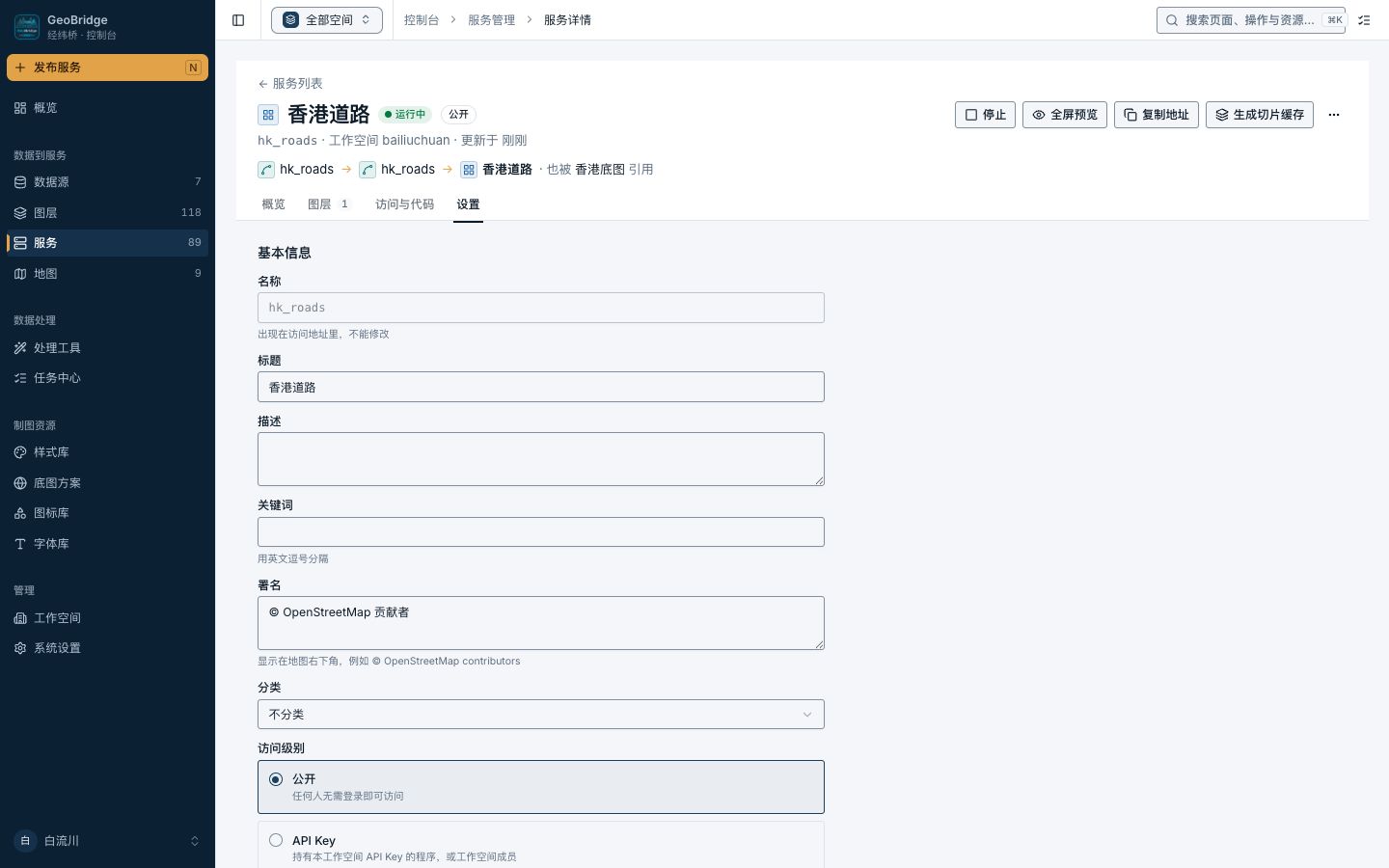
Task: Open the more actions ellipsis menu
Action: tap(1334, 115)
